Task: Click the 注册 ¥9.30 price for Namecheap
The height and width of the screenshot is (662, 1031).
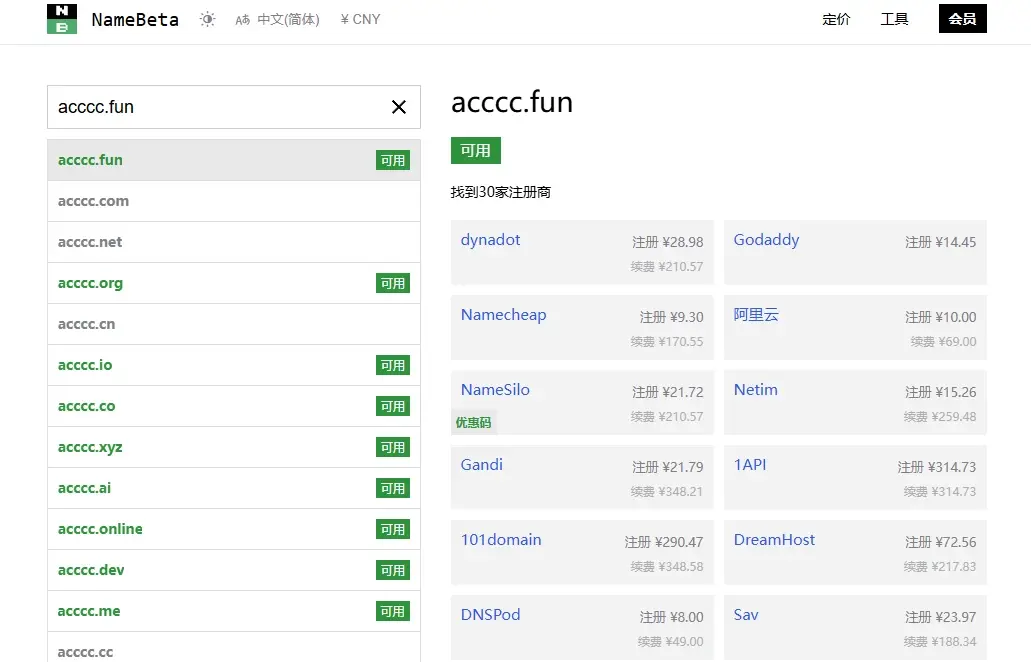Action: click(x=671, y=317)
